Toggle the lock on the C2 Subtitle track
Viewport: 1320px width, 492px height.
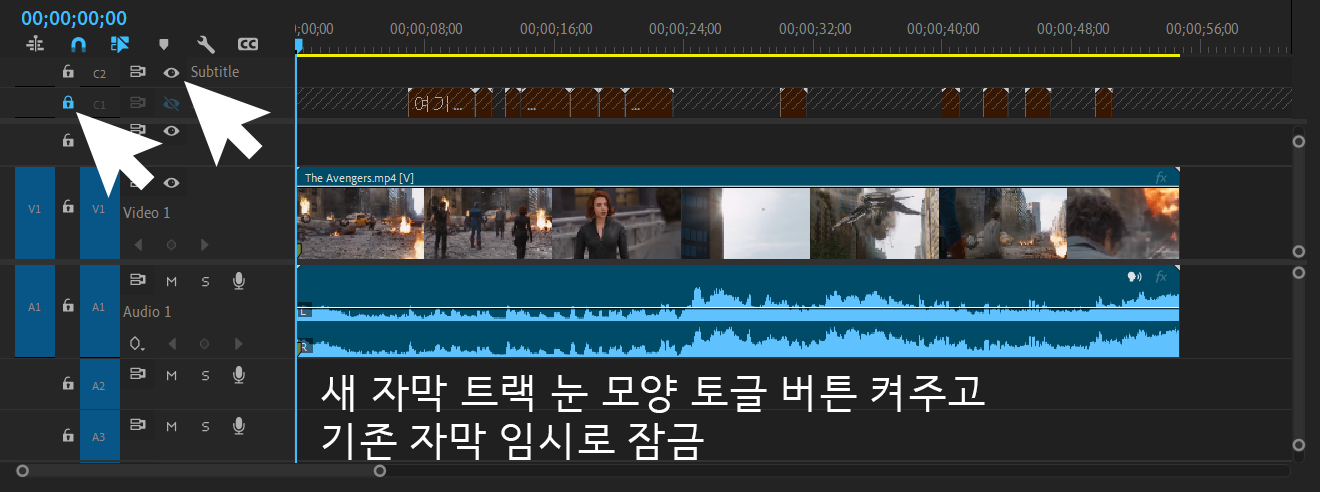pyautogui.click(x=68, y=72)
